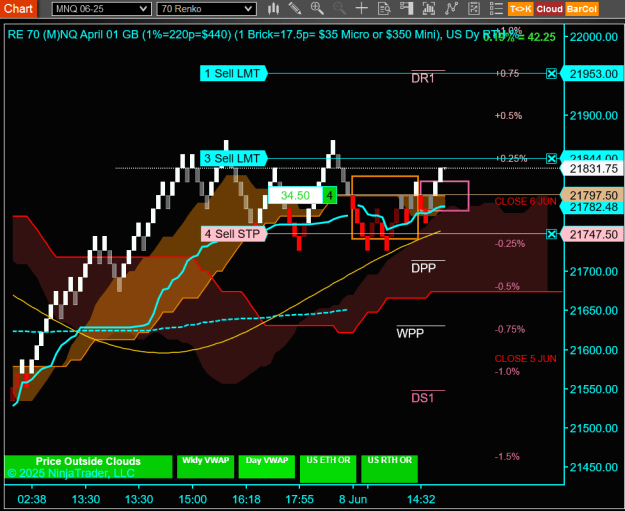Click the -1.5% level label
This screenshot has height=511, width=625.
point(507,457)
